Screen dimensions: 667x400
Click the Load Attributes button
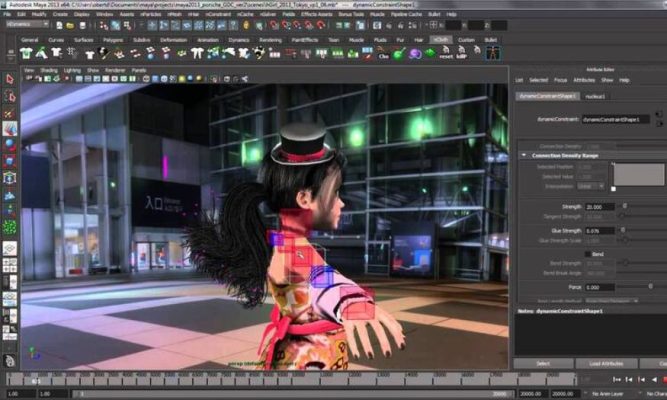coord(607,363)
